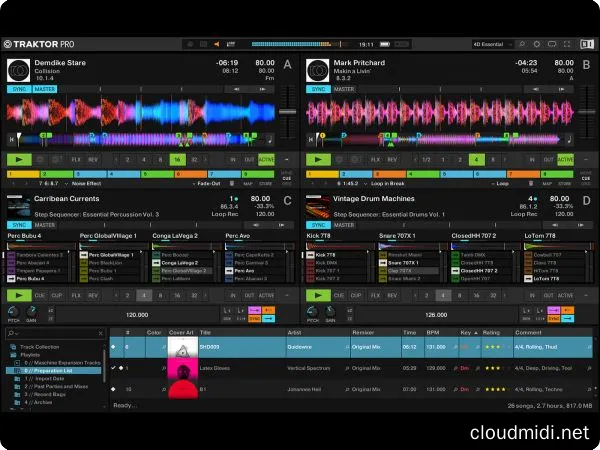Image resolution: width=600 pixels, height=450 pixels.
Task: Click the FLX button on Deck A
Action: [x=77, y=159]
